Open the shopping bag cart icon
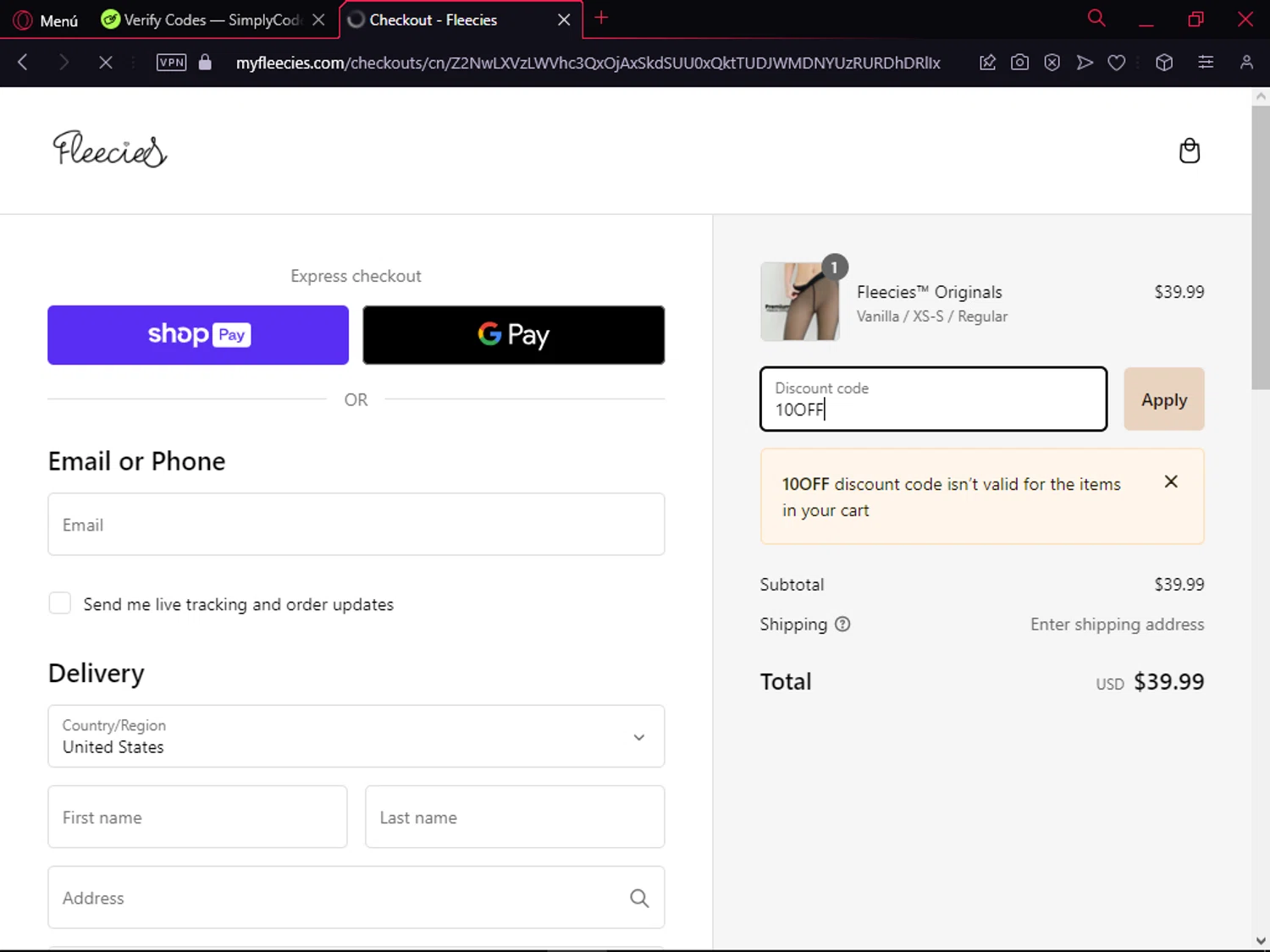1270x952 pixels. (1190, 151)
